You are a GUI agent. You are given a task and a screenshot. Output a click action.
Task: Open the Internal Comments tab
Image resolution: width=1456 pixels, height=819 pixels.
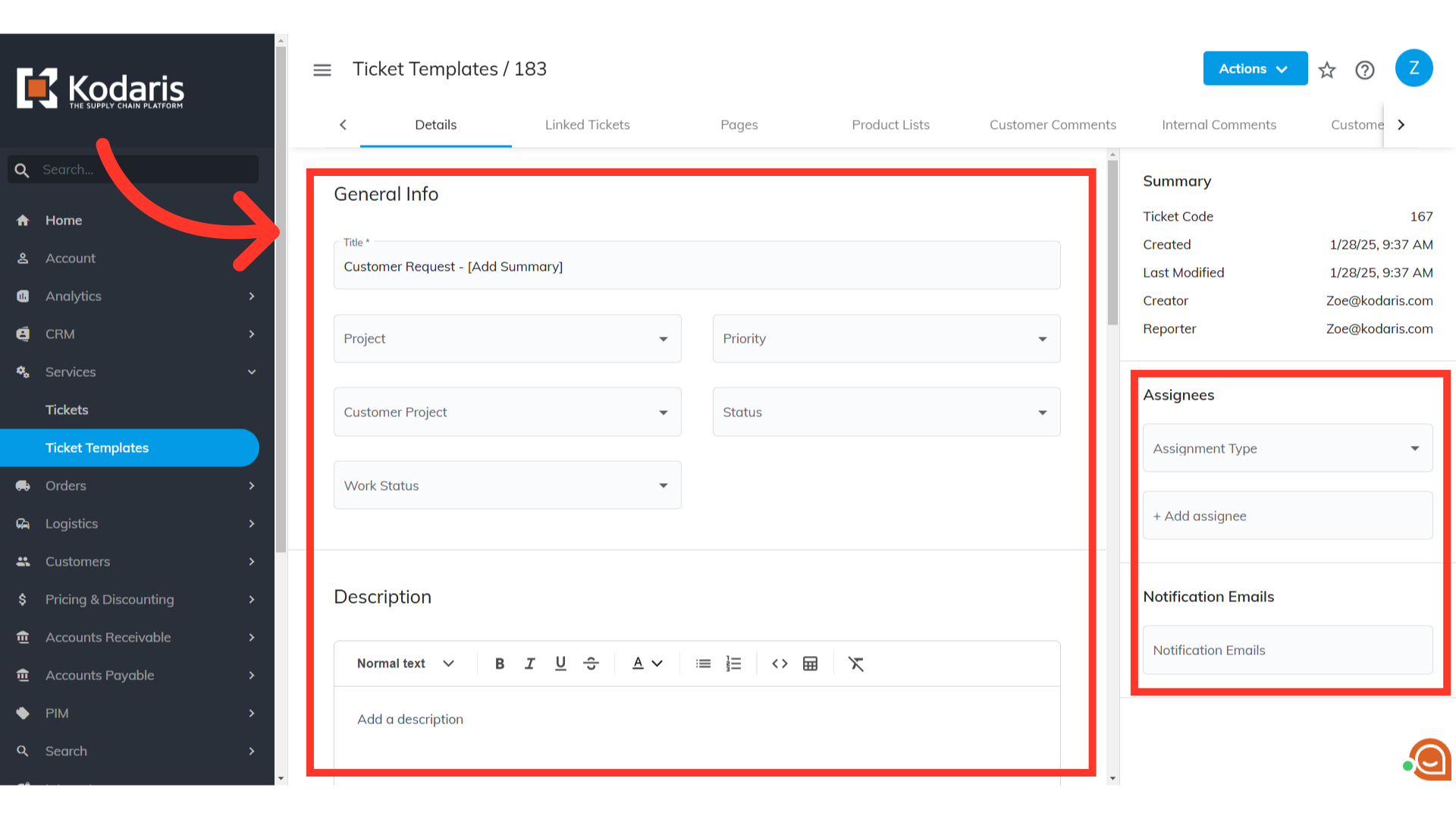click(1219, 124)
